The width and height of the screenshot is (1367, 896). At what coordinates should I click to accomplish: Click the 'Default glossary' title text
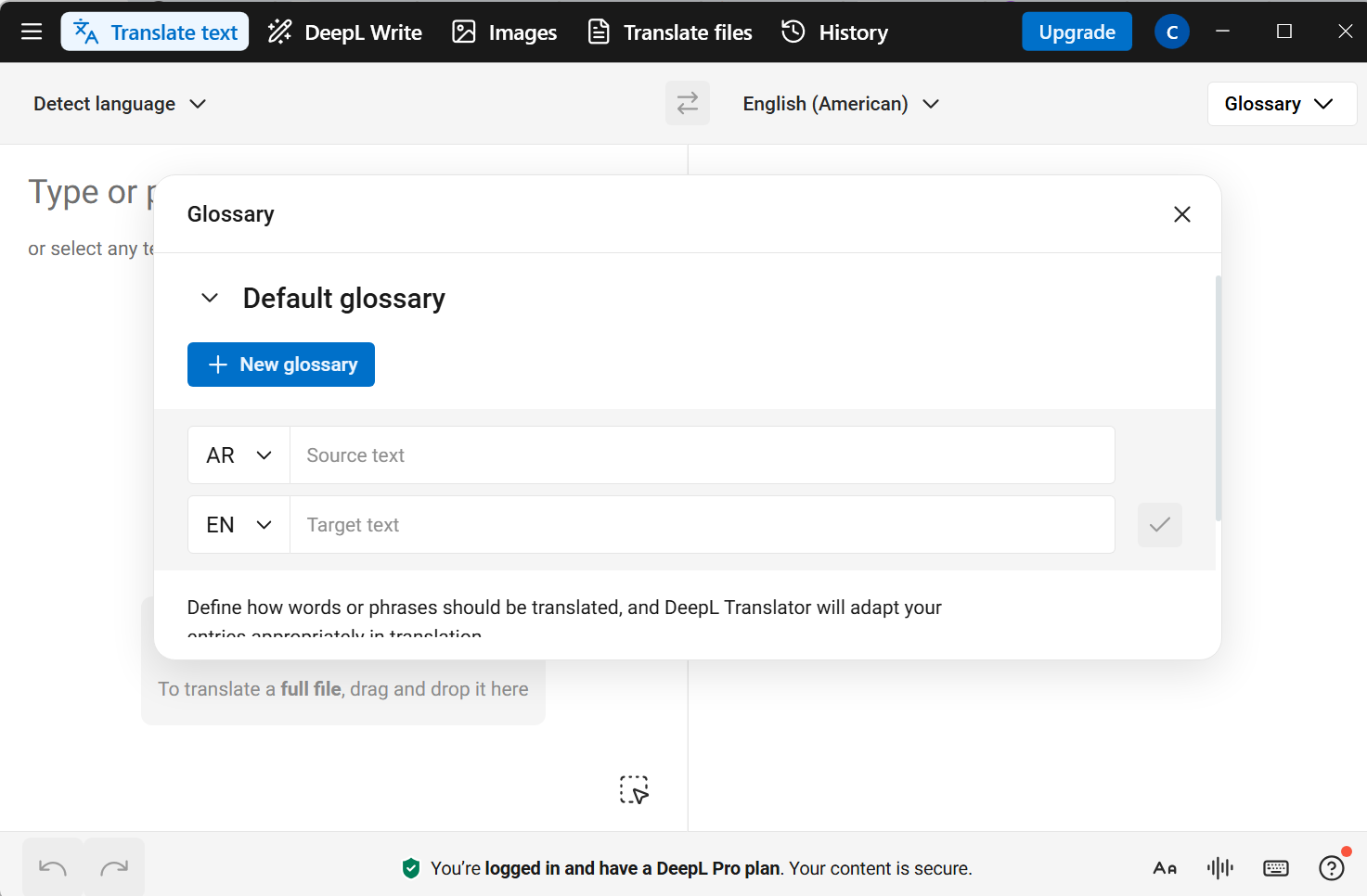tap(344, 298)
